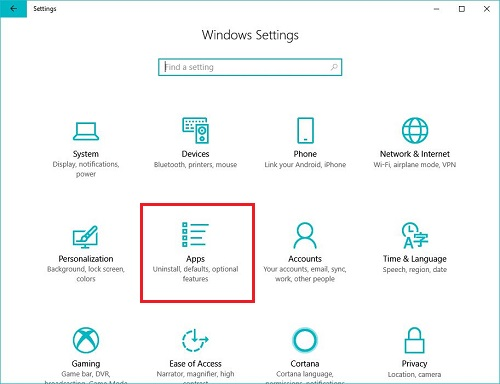Go back with the arrow button

click(x=13, y=9)
